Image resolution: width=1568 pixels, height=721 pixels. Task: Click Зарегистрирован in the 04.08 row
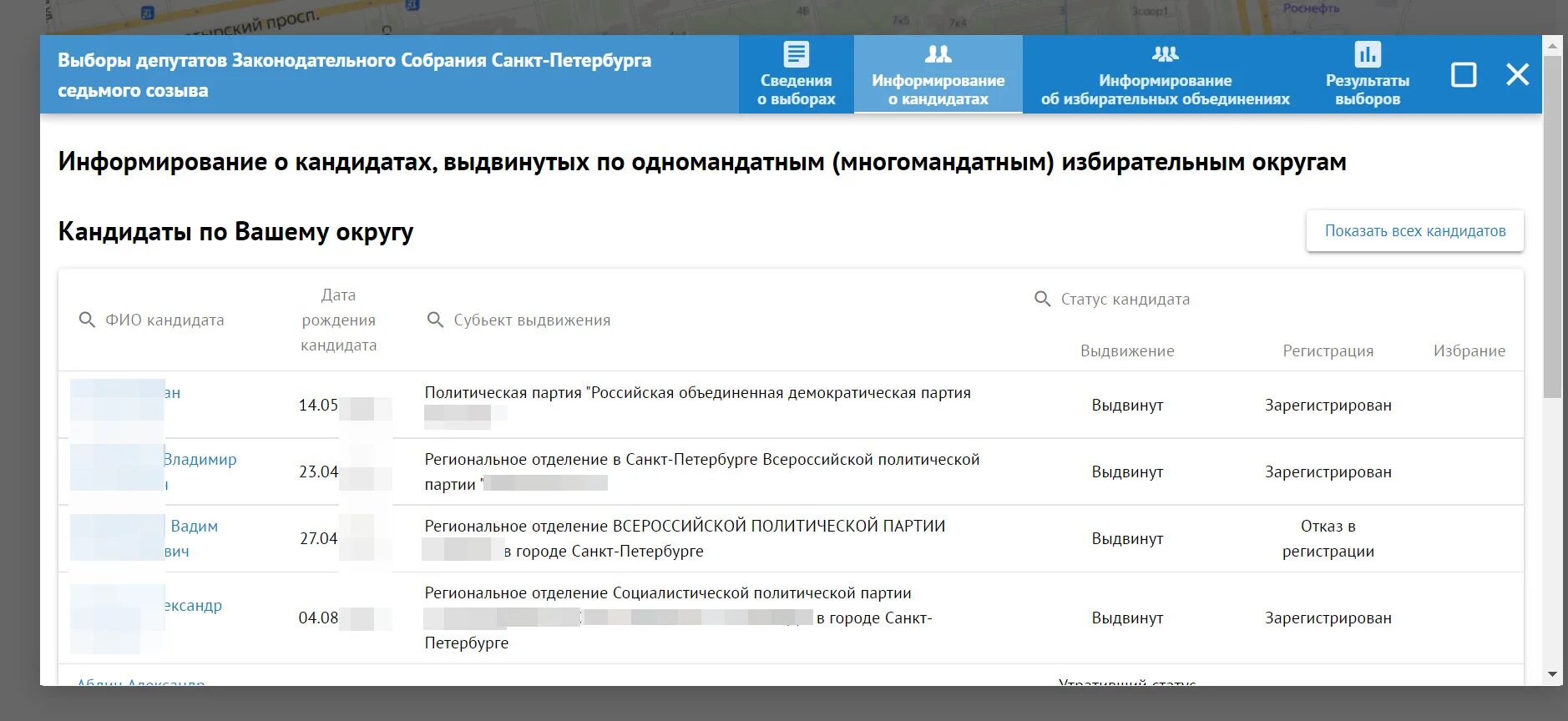click(1328, 618)
